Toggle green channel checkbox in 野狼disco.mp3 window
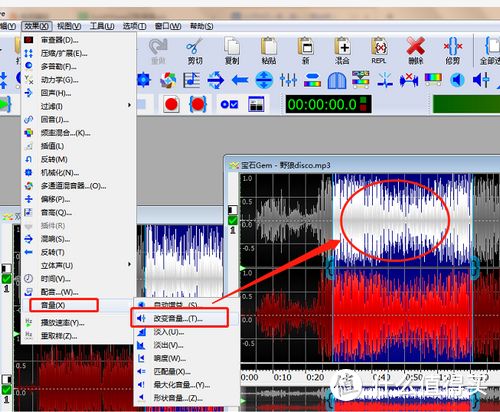The image size is (500, 412). tap(233, 220)
